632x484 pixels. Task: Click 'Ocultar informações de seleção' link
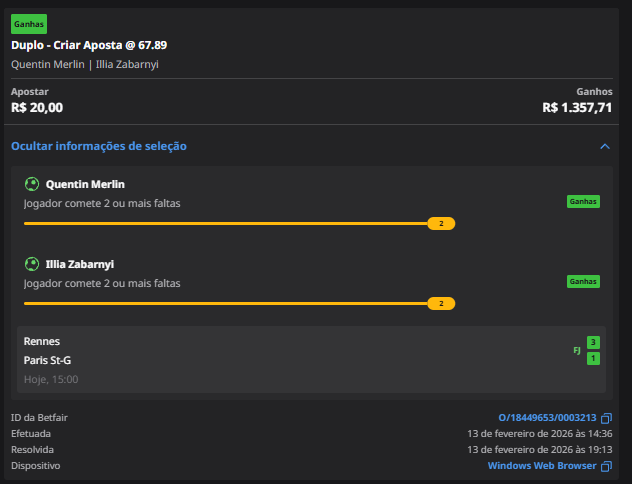[x=99, y=146]
